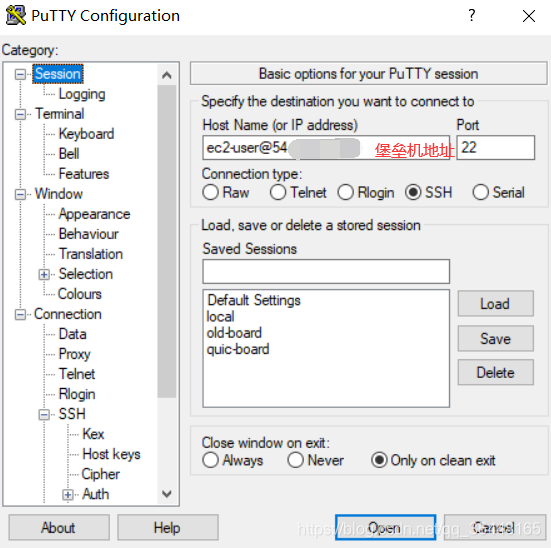Open the Host keys category
Image resolution: width=551 pixels, height=548 pixels.
coord(111,454)
